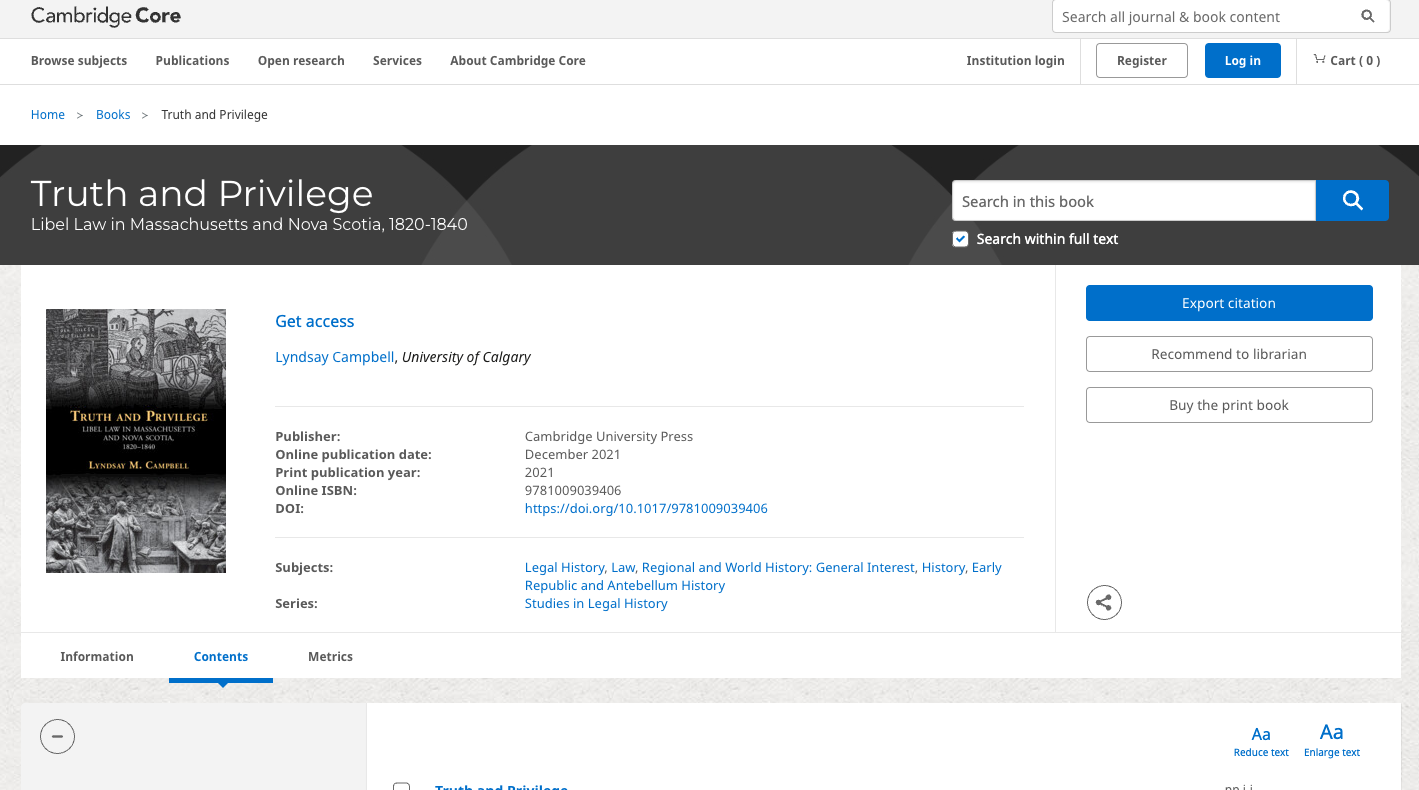Click the Search in this book field
This screenshot has height=790, width=1419.
click(x=1133, y=201)
